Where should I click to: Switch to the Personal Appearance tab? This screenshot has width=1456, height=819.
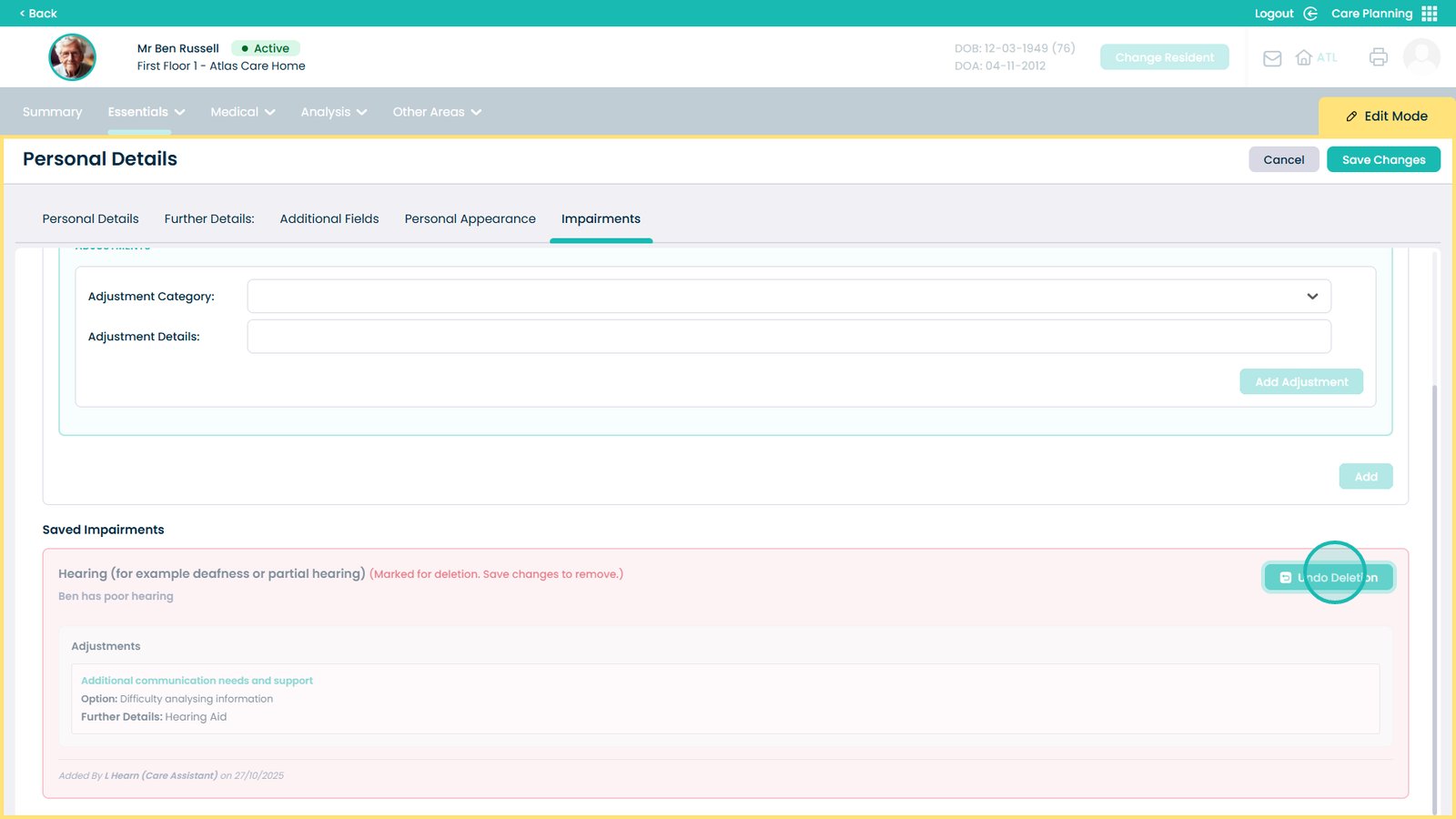pos(470,219)
